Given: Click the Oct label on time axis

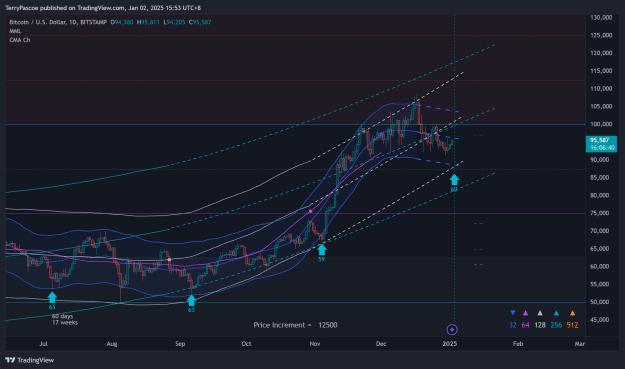Looking at the screenshot, I should [246, 343].
